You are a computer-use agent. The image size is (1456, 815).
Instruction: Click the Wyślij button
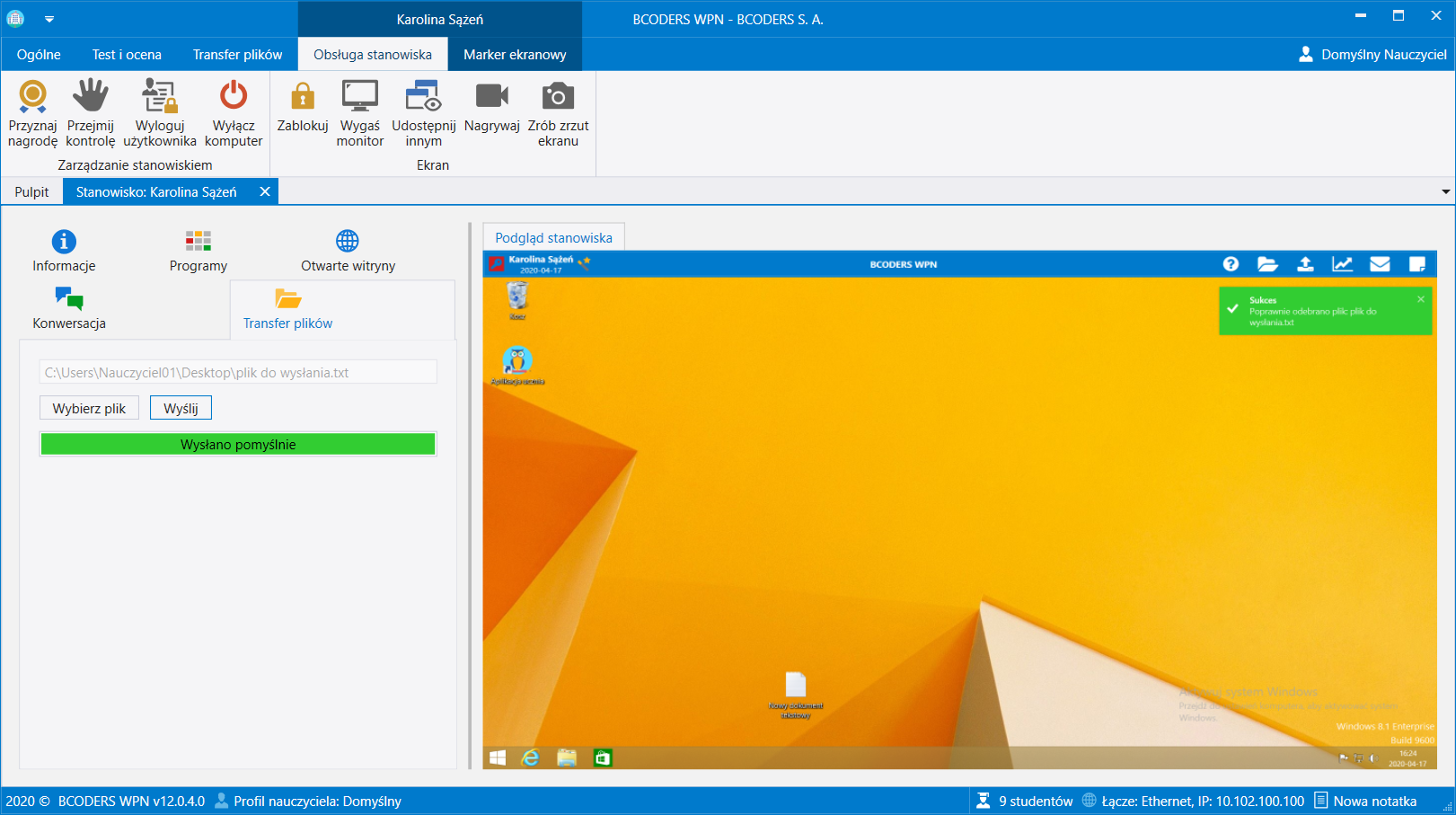pyautogui.click(x=181, y=408)
